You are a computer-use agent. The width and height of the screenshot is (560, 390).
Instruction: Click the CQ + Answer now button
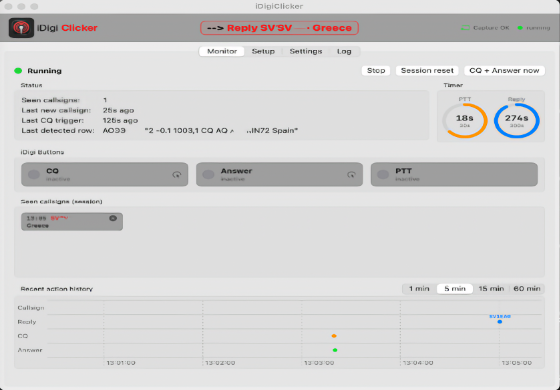pyautogui.click(x=504, y=71)
